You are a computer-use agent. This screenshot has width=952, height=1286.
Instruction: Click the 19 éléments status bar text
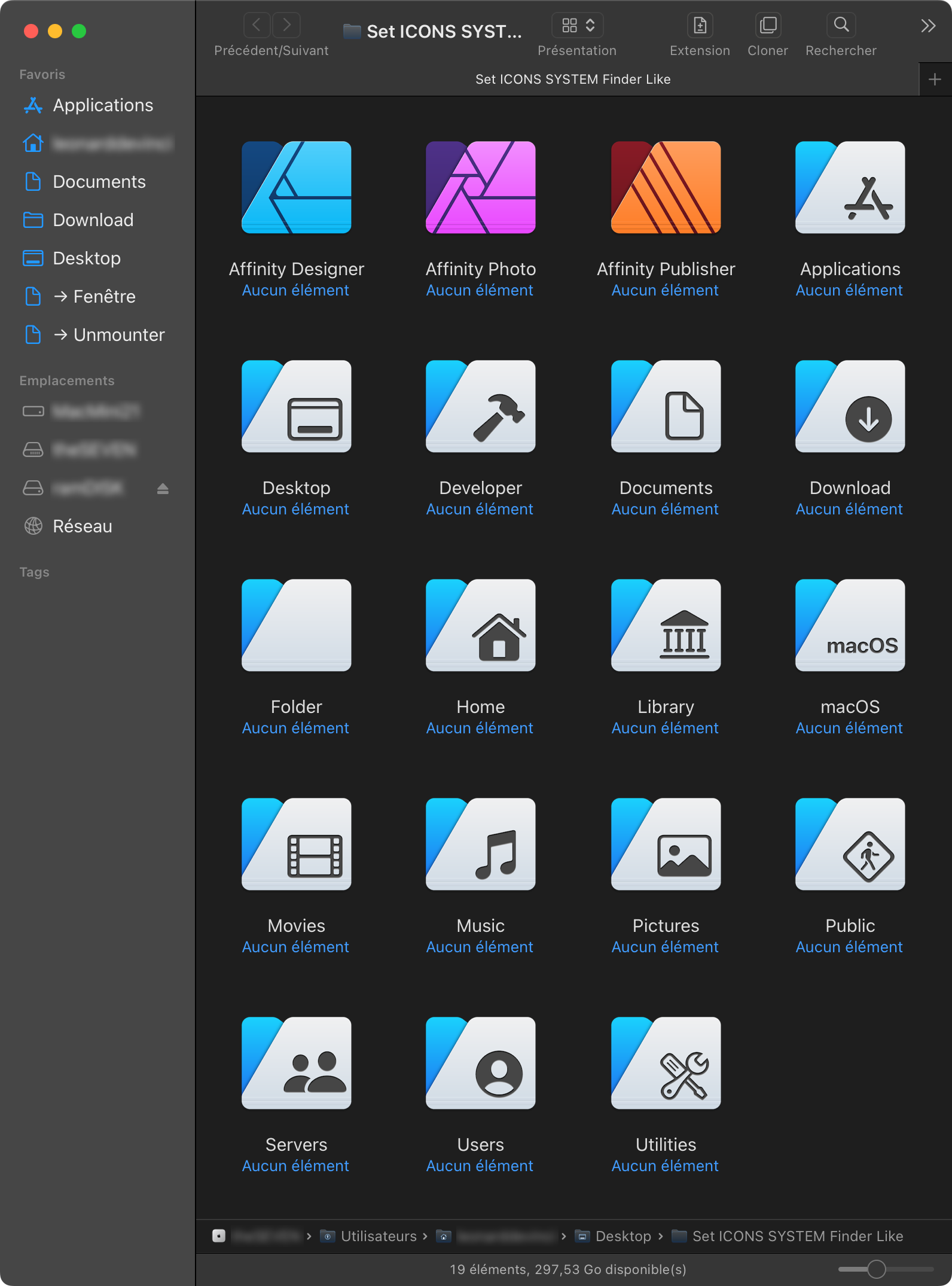[567, 1269]
